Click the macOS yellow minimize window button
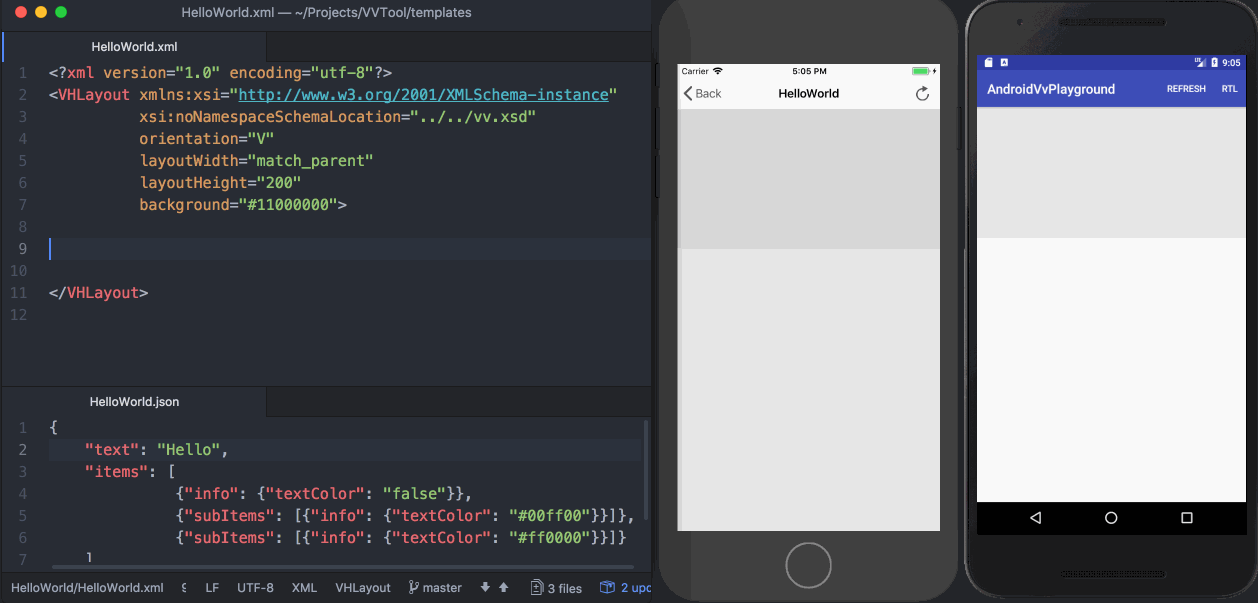The width and height of the screenshot is (1258, 603). [41, 12]
